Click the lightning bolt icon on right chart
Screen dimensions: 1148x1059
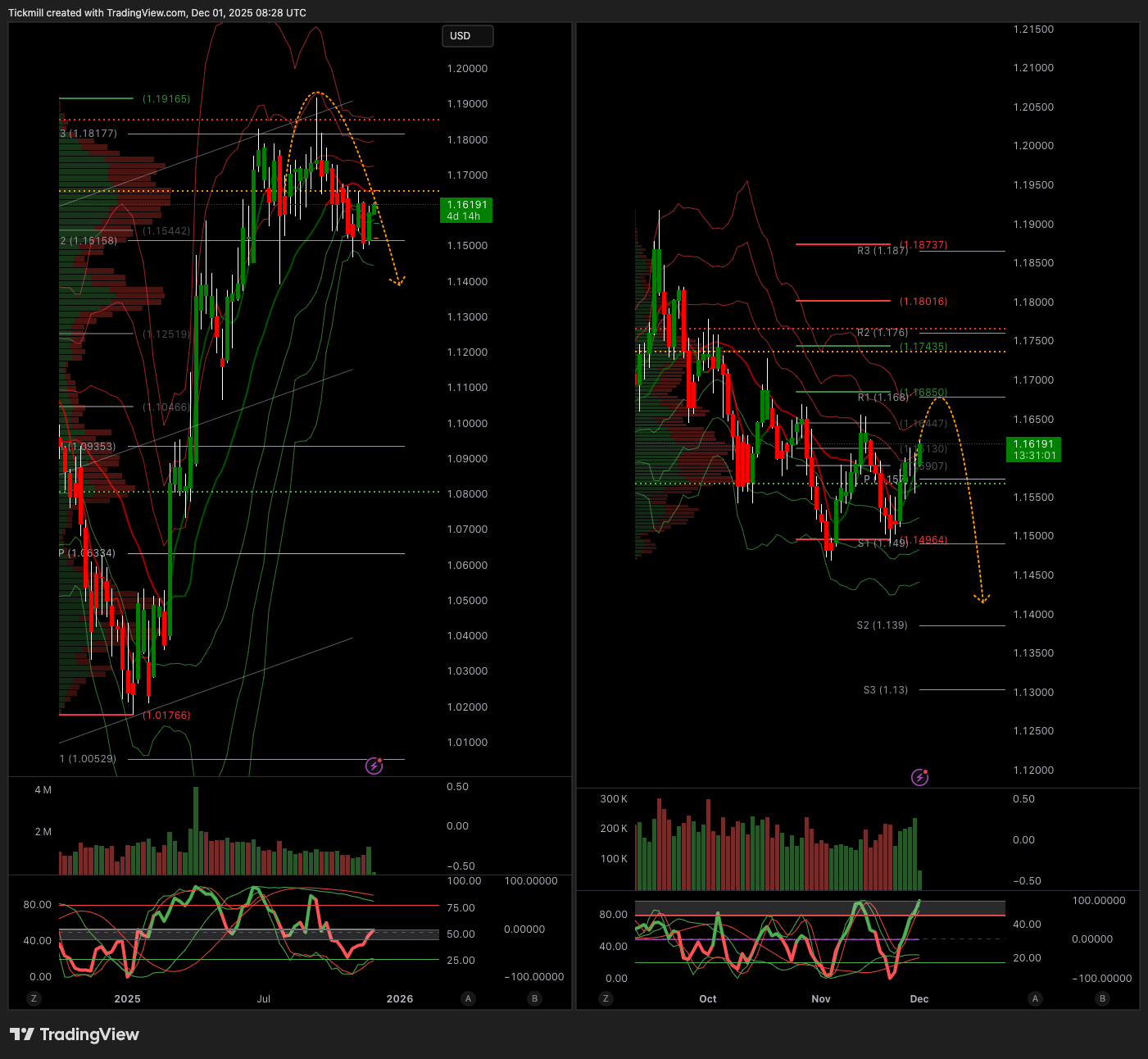[919, 777]
